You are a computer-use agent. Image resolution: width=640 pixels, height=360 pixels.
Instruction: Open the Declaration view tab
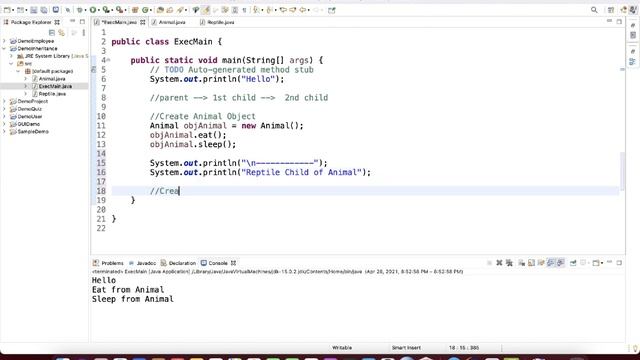(178, 263)
